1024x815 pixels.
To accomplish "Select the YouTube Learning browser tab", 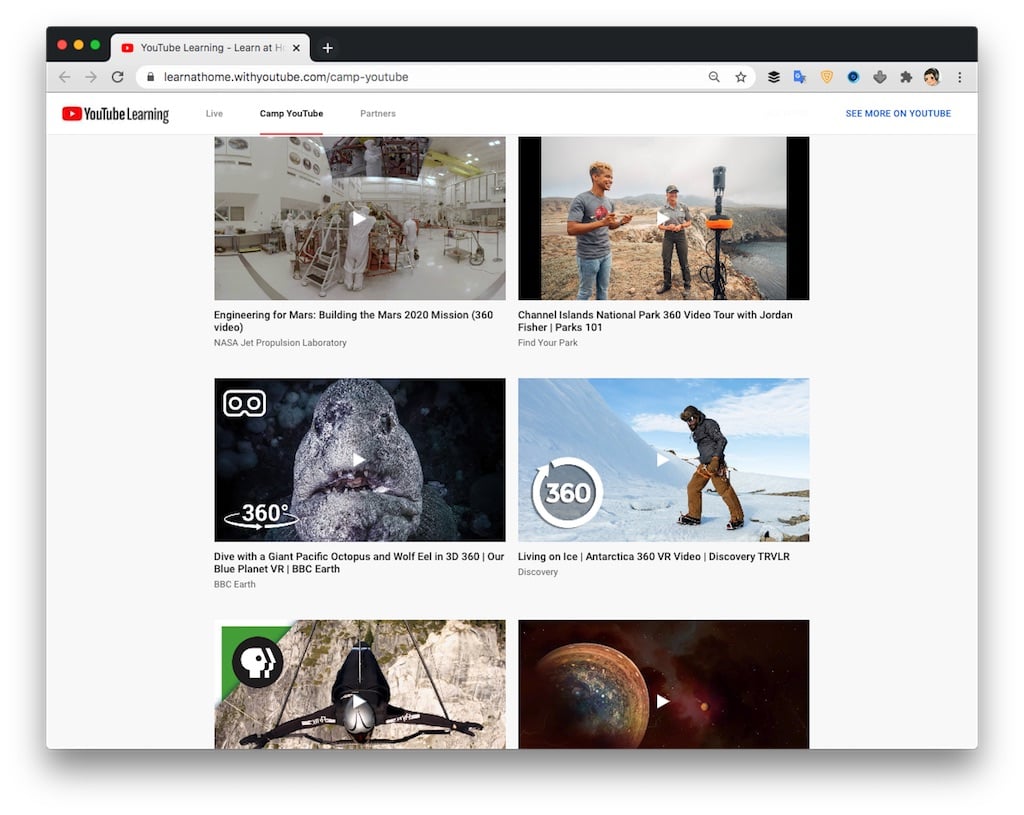I will (x=210, y=48).
